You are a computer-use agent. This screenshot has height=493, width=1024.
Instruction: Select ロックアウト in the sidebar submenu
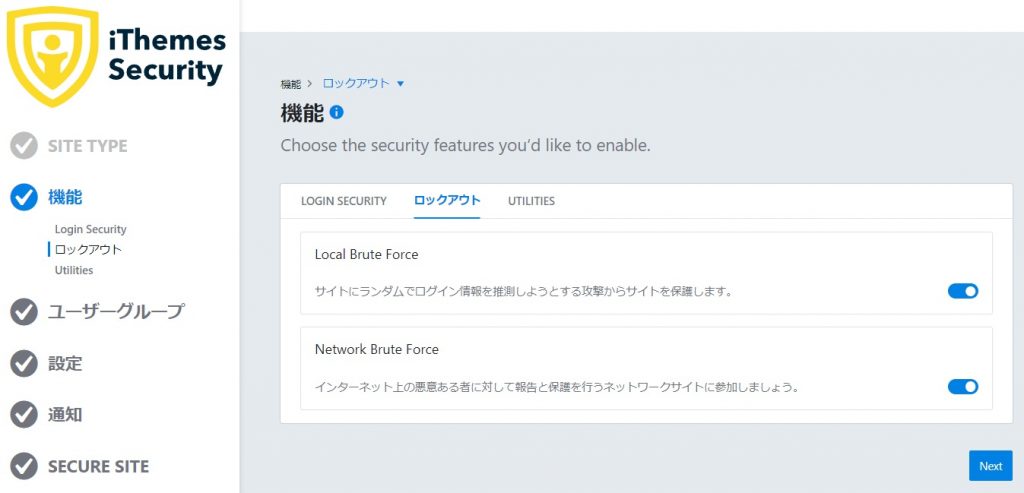click(x=88, y=249)
